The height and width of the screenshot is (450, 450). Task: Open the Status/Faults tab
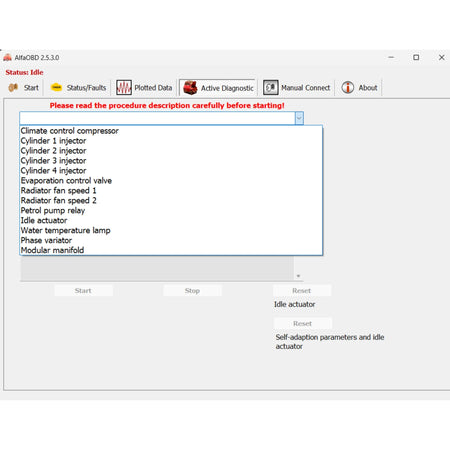pyautogui.click(x=78, y=88)
